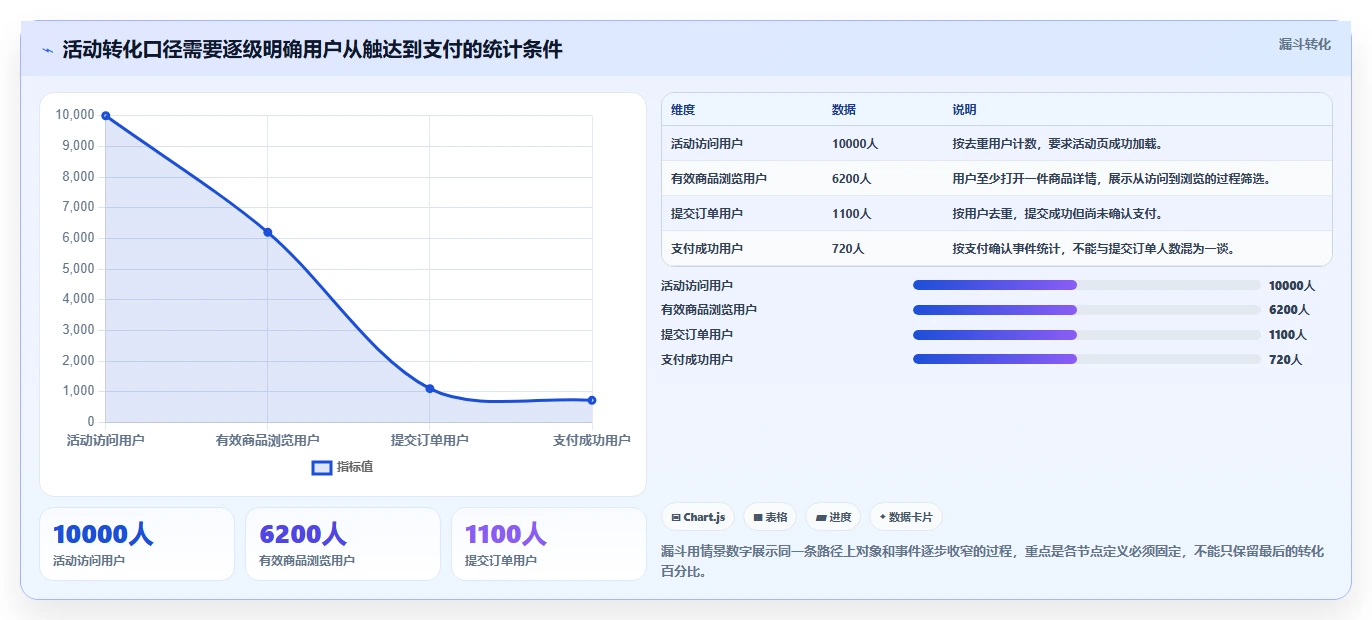Click table value 10000人
Screen dimensions: 1372x620
[x=855, y=144]
